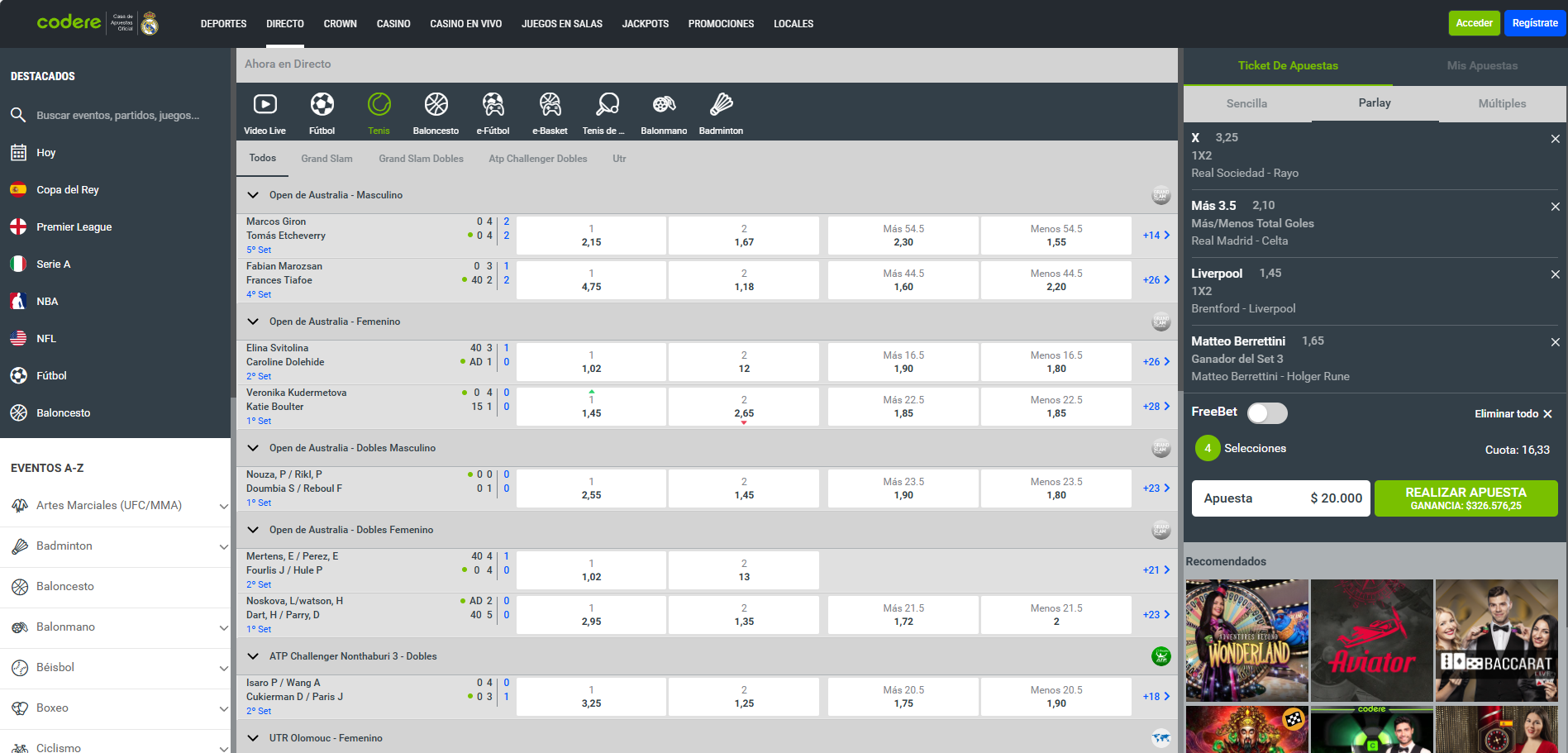Collapse Open de Australia - Dobles Femenino section
Viewport: 1568px width, 753px height.
253,530
